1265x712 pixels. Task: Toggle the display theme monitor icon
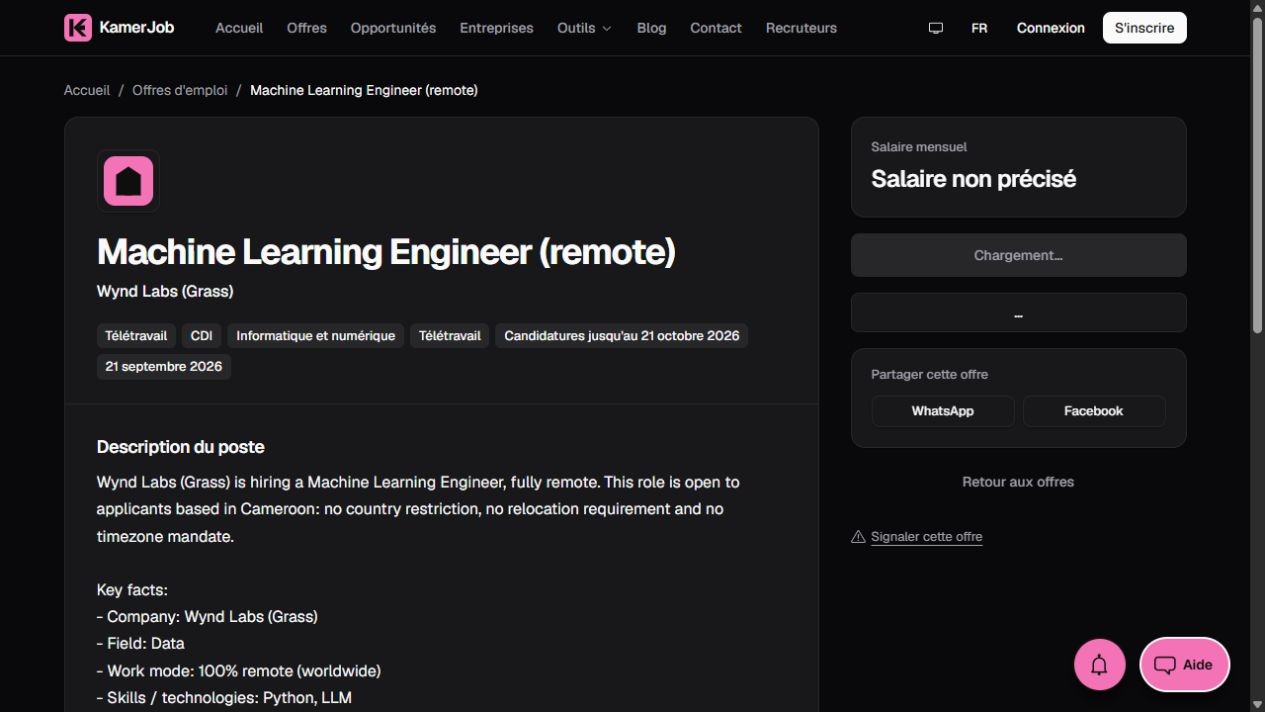pyautogui.click(x=936, y=28)
